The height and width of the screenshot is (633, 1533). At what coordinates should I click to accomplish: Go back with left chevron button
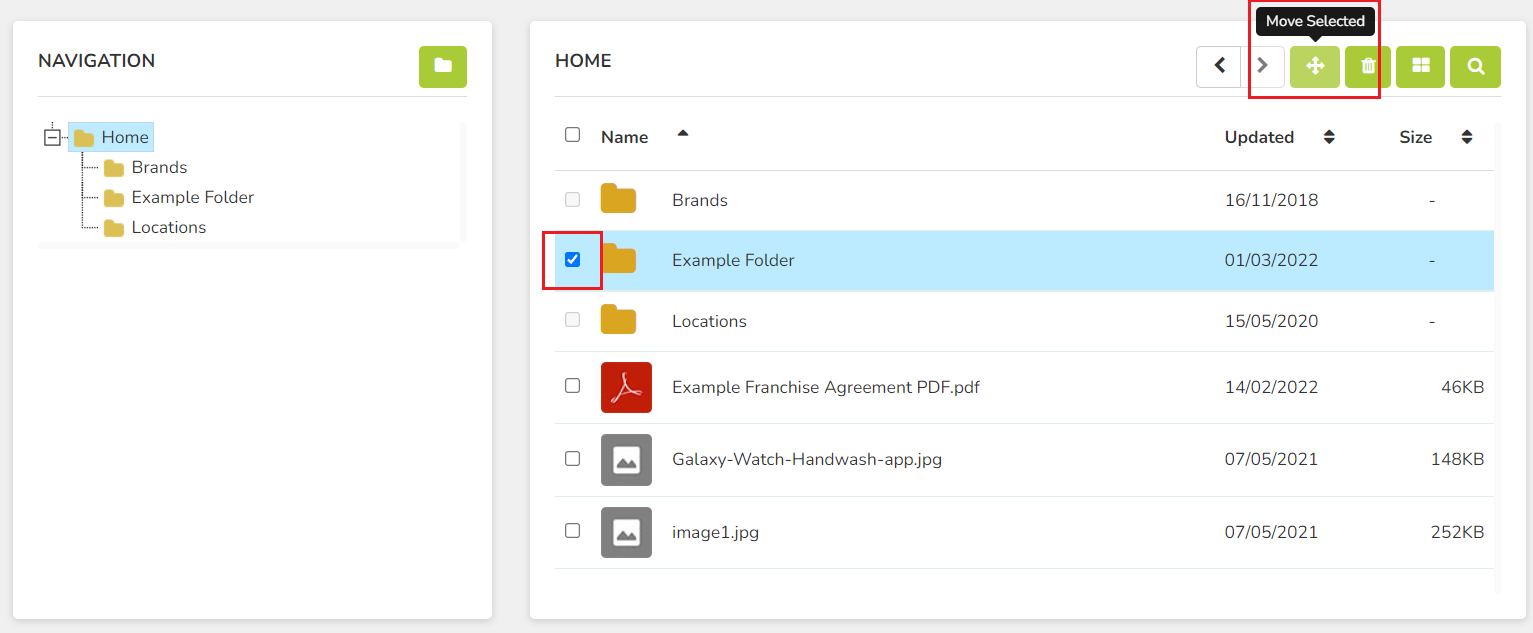1219,66
